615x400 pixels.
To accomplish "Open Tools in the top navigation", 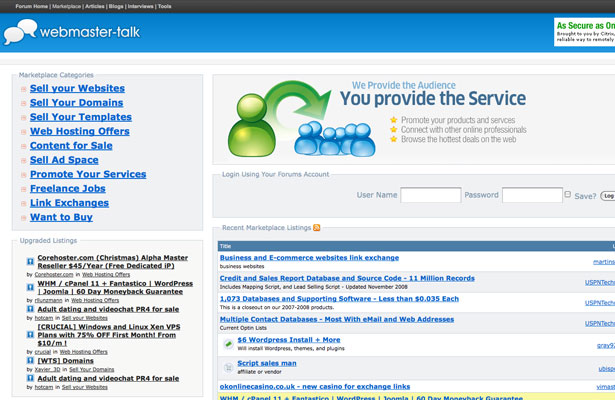I will (x=165, y=6).
